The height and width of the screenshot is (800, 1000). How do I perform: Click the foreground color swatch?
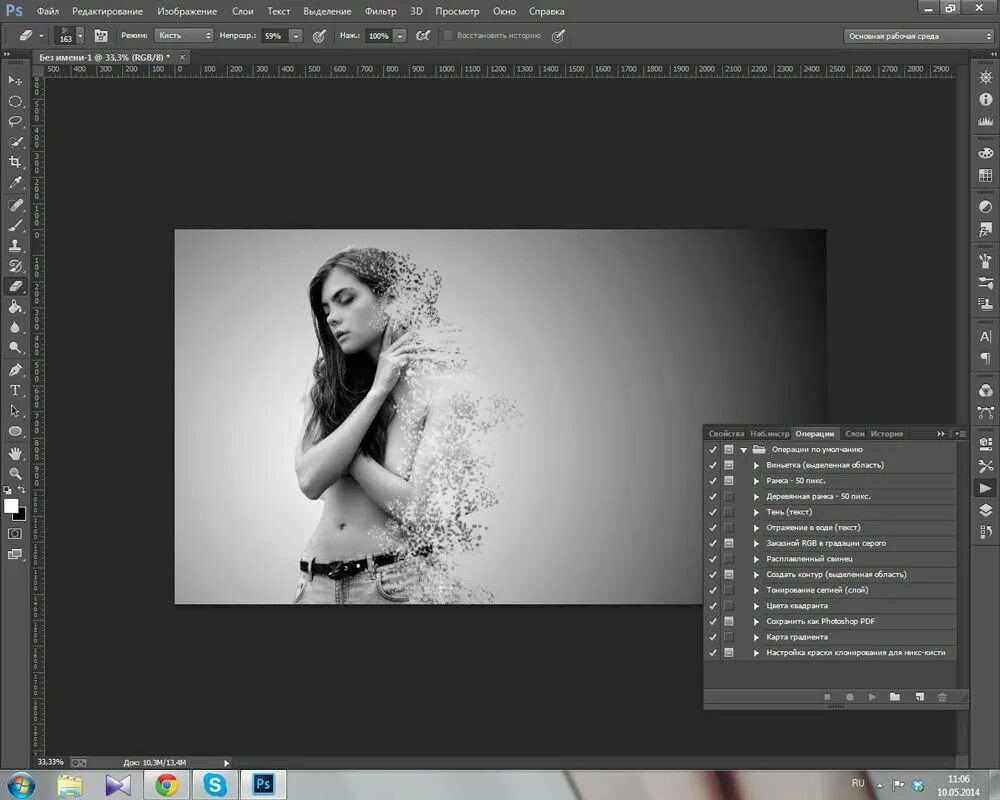[x=10, y=506]
